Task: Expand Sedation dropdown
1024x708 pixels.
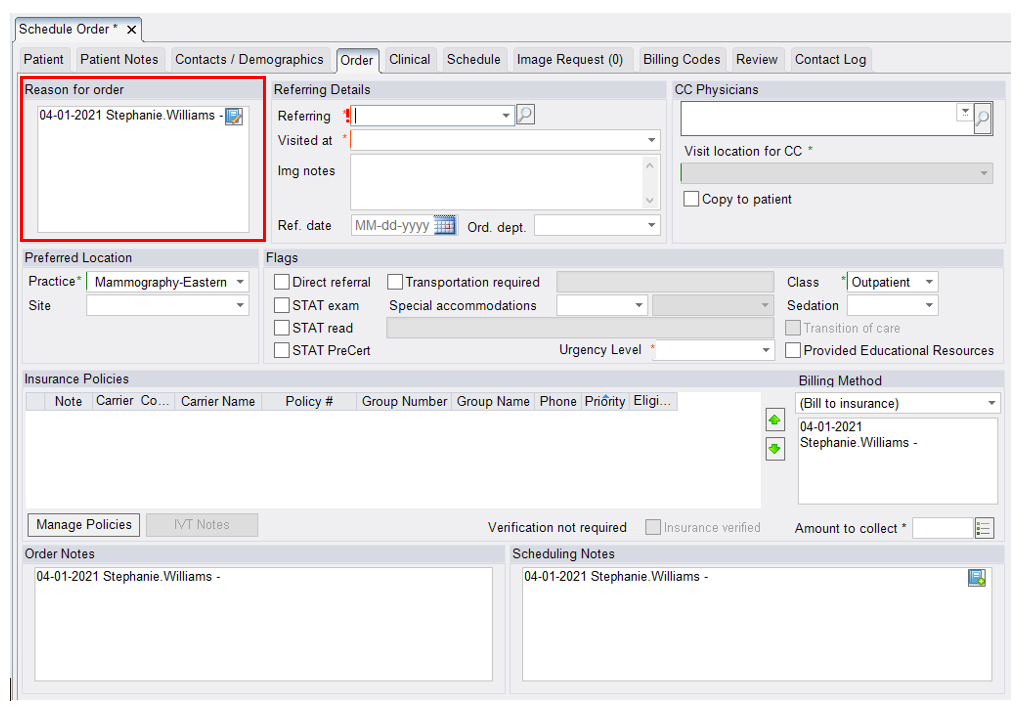Action: click(929, 305)
